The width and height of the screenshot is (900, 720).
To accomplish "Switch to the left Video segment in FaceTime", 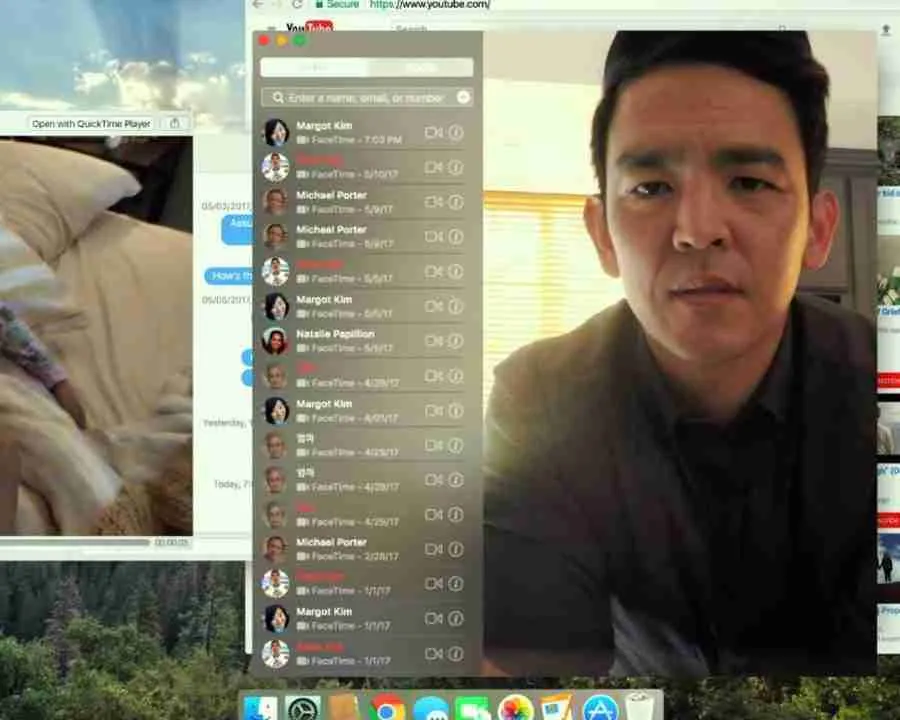I will pos(313,68).
